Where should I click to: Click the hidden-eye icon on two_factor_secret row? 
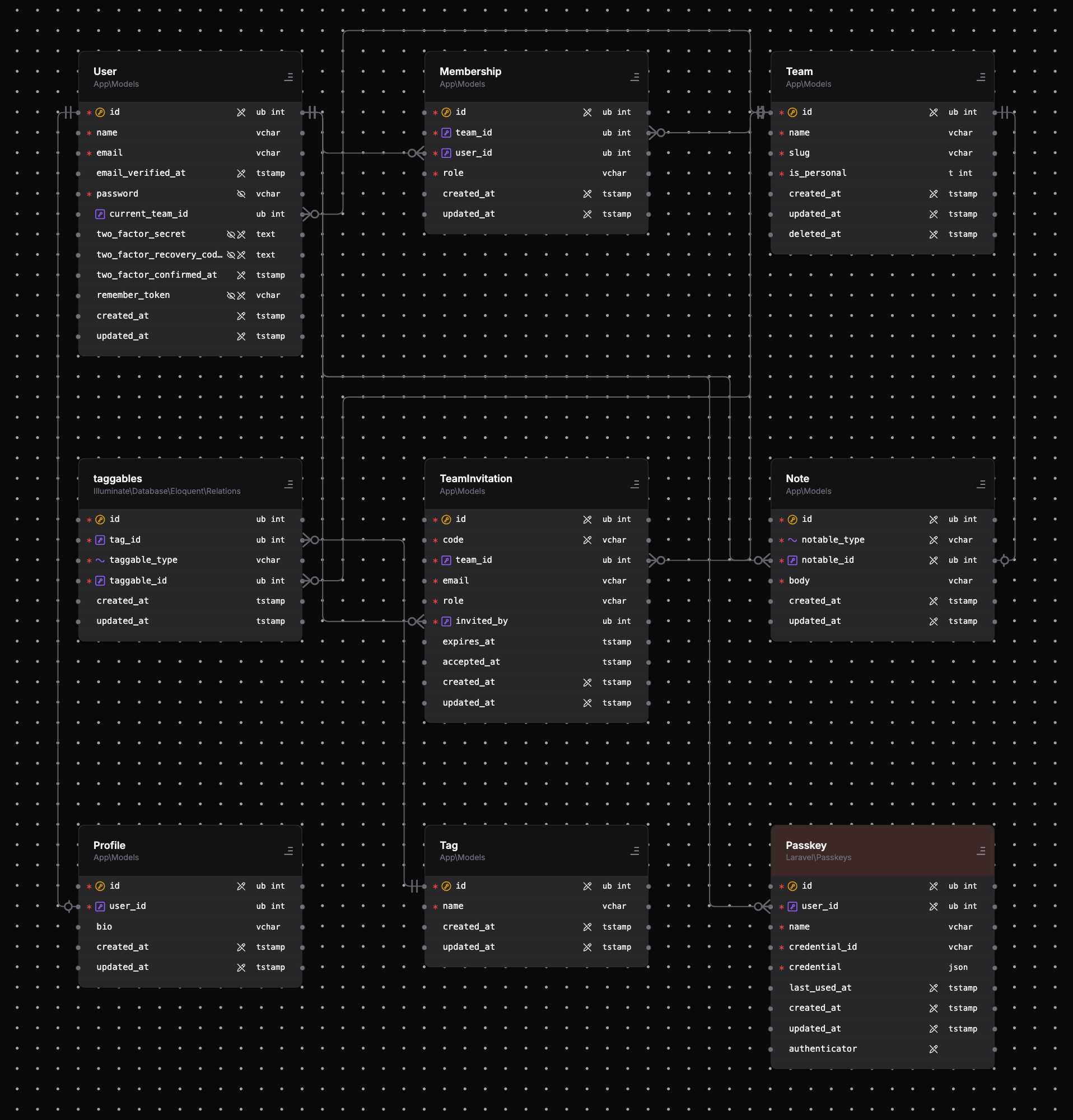tap(231, 235)
